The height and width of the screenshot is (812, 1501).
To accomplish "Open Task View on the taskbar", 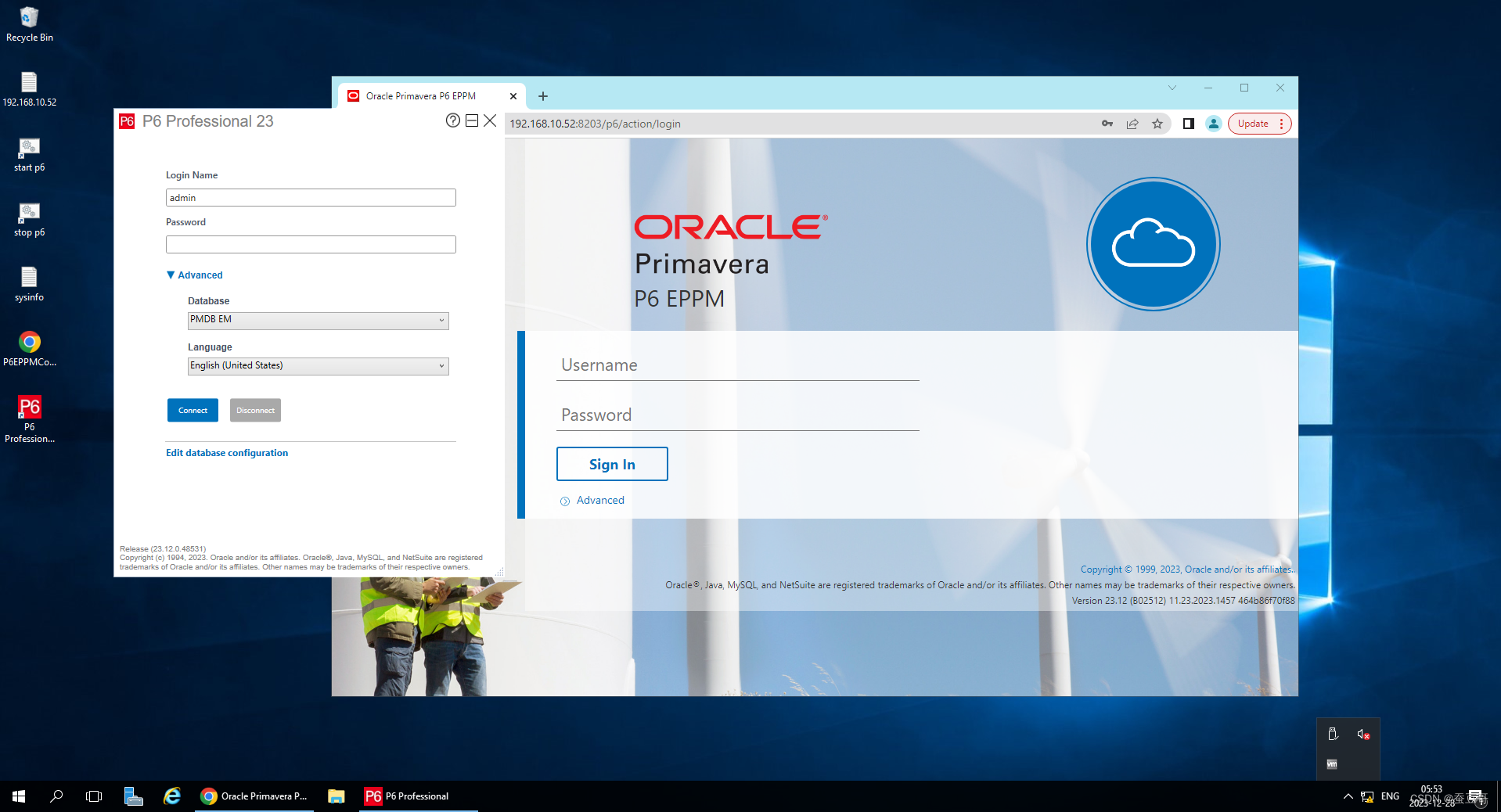I will 94,796.
